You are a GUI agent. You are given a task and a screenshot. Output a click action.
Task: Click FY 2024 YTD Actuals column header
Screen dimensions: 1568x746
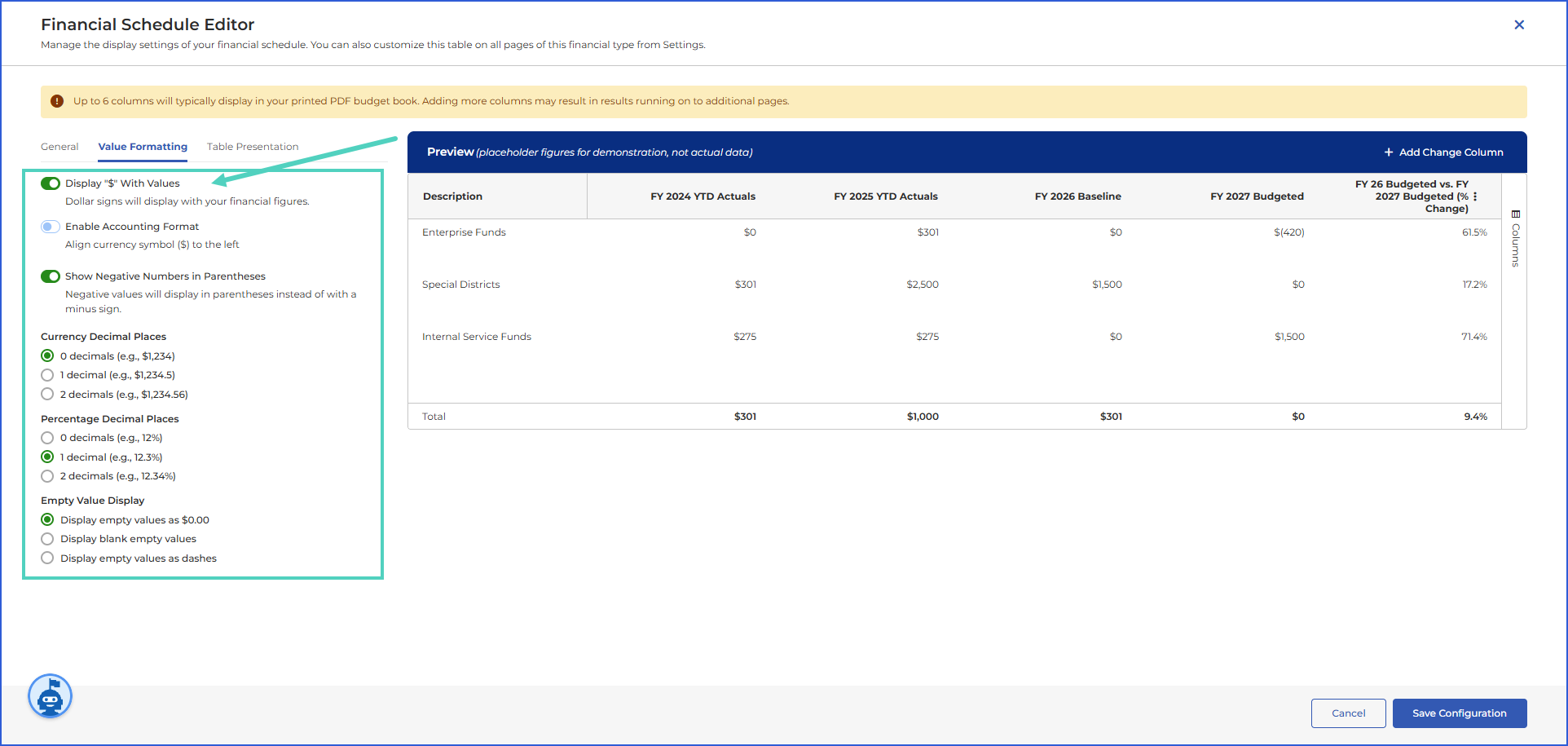[703, 196]
